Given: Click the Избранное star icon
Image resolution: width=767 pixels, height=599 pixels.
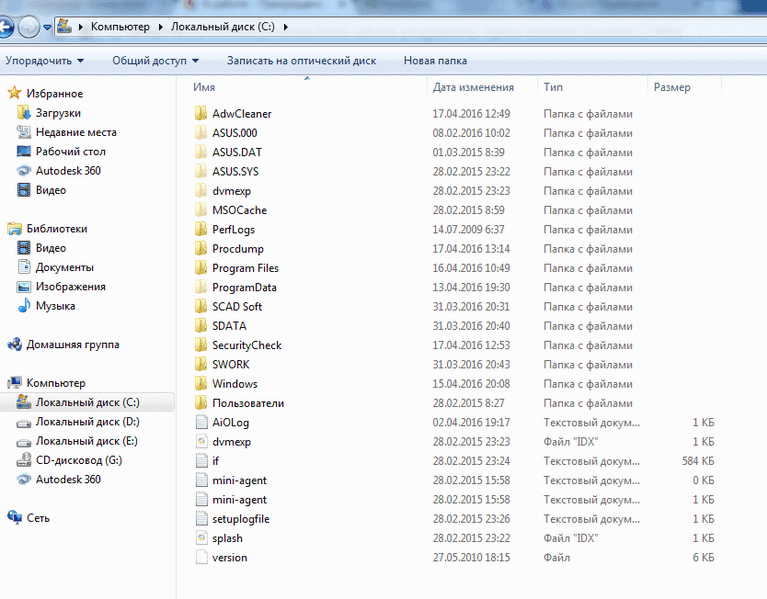Looking at the screenshot, I should click(x=14, y=93).
